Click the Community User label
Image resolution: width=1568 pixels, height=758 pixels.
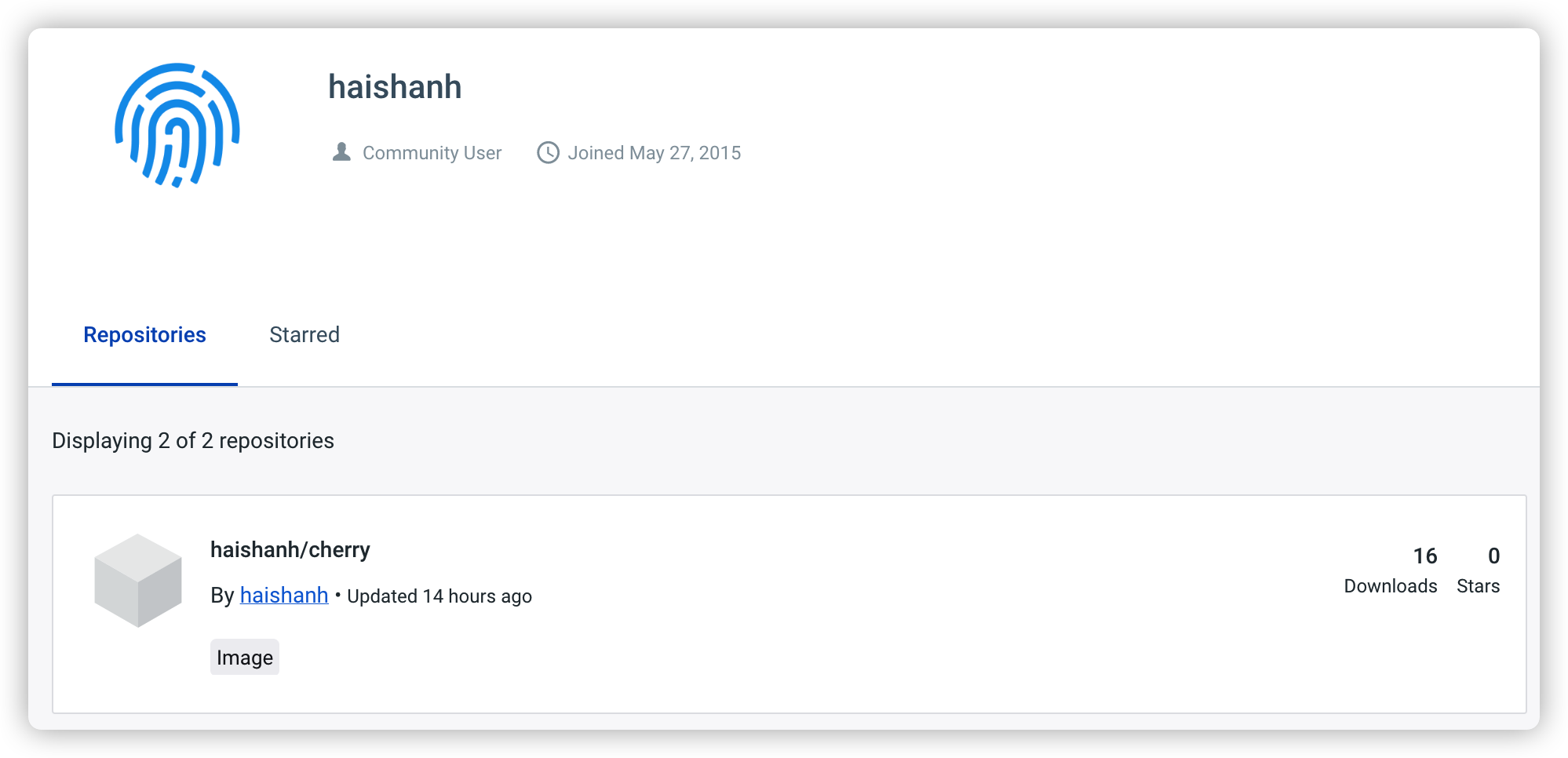(432, 153)
